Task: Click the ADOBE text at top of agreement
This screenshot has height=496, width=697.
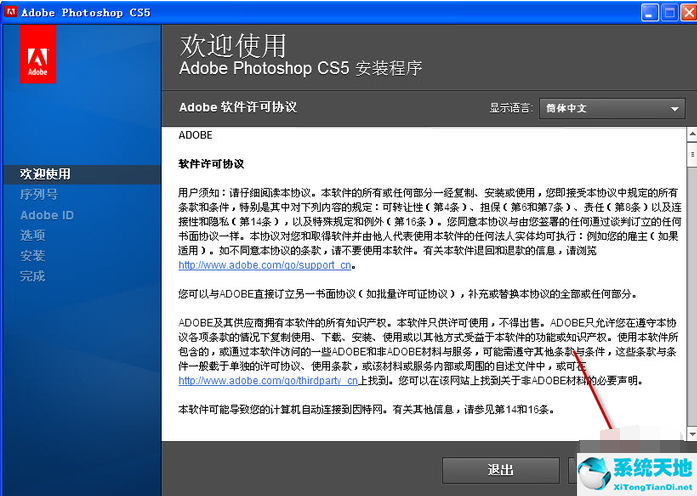Action: click(195, 135)
